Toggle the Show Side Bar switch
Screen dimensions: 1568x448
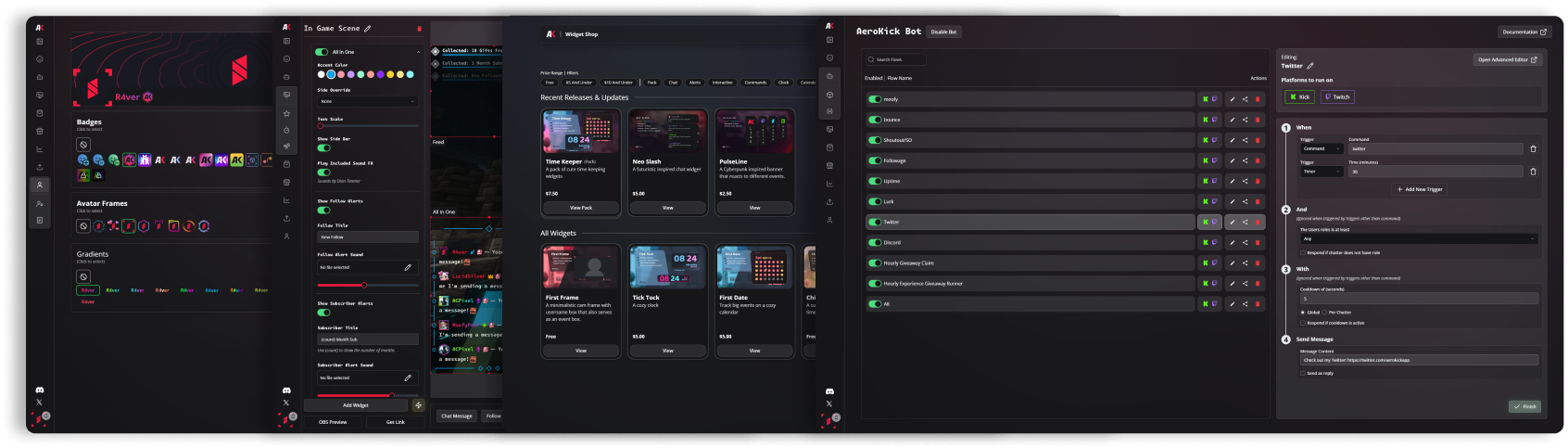coord(323,147)
